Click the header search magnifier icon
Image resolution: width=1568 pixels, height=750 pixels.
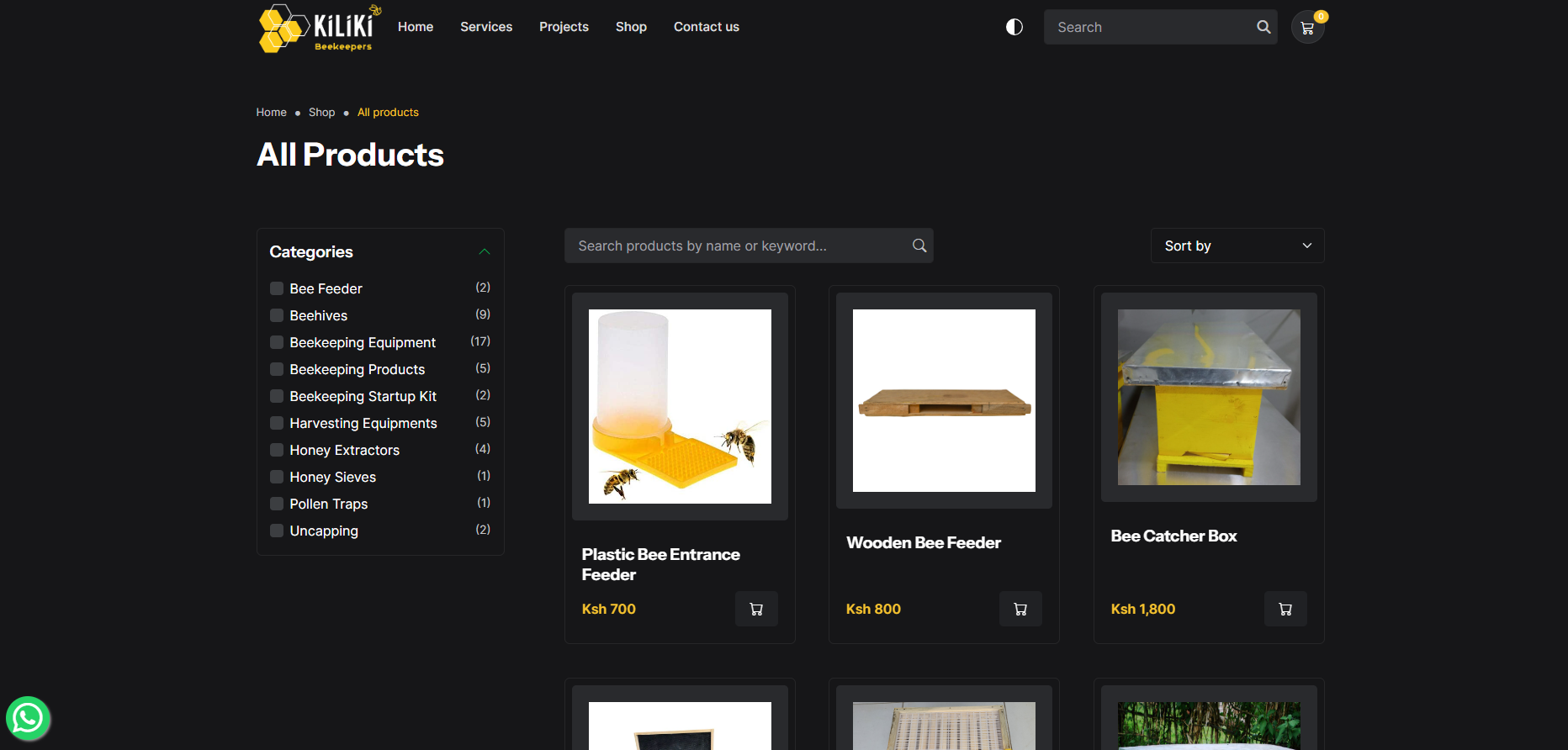point(1263,27)
